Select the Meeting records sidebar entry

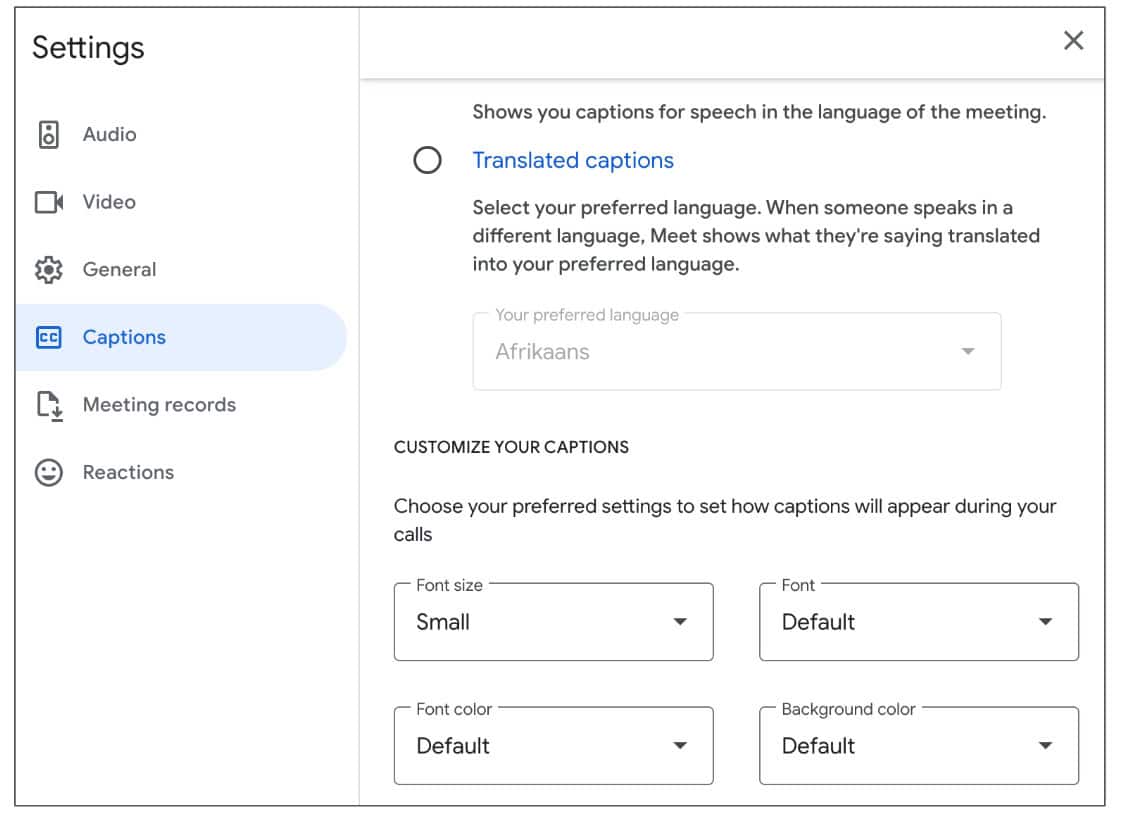coord(158,404)
